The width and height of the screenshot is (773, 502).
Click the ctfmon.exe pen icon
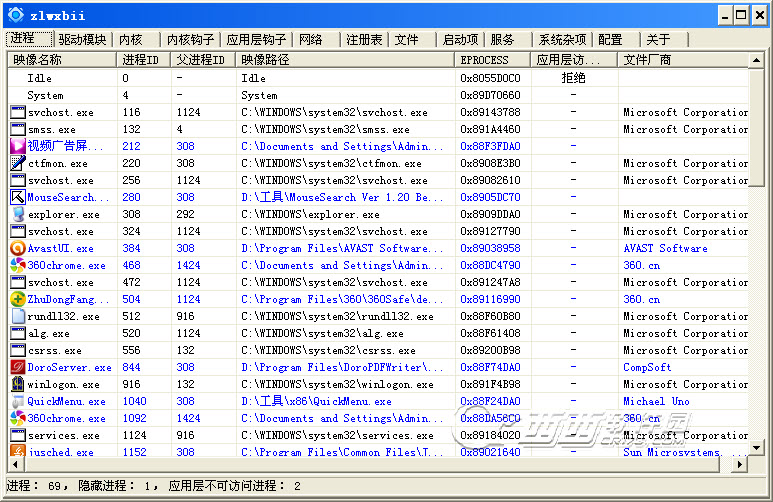coord(18,163)
